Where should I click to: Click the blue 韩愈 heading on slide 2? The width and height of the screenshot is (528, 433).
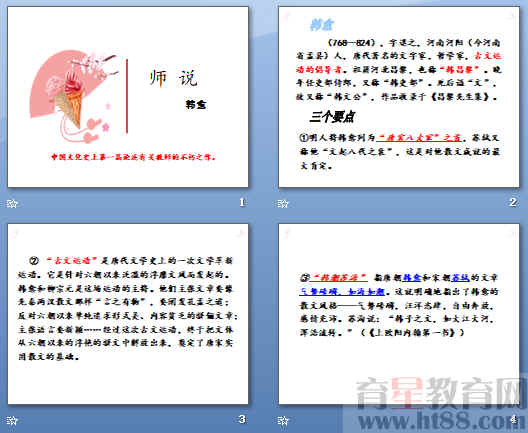[x=322, y=25]
